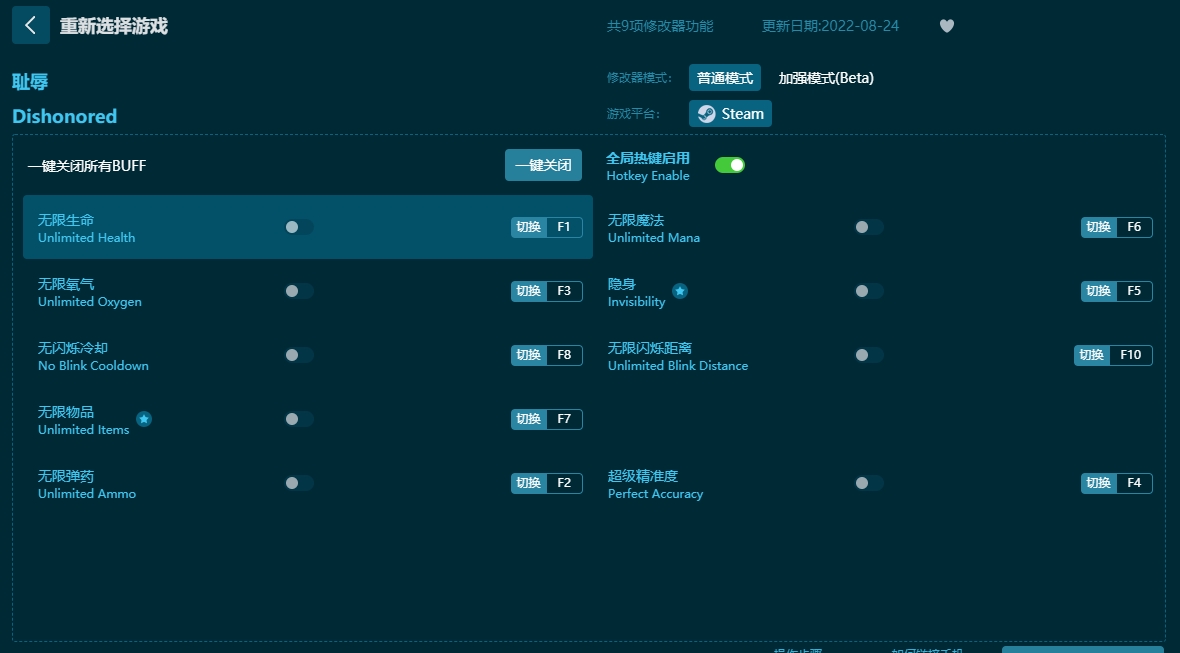Screen dimensions: 1180x653
Task: Toggle Hotkey Enable switch off
Action: pyautogui.click(x=729, y=166)
